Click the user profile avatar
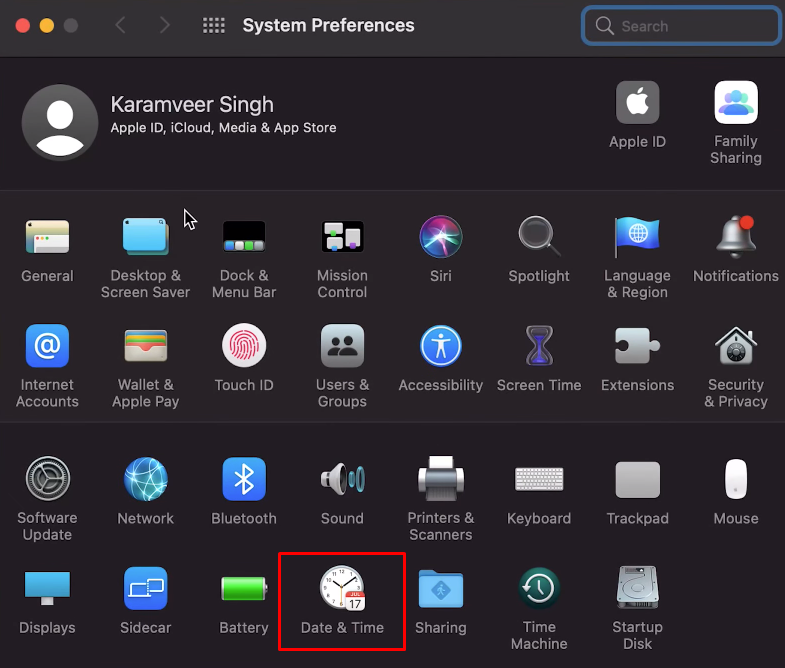Screen dimensions: 785x668 60,122
